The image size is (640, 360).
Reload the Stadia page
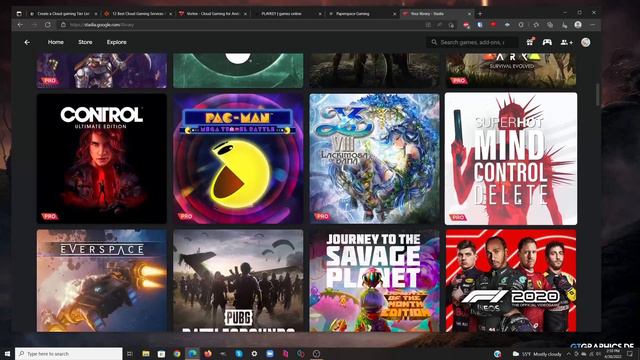click(x=48, y=25)
